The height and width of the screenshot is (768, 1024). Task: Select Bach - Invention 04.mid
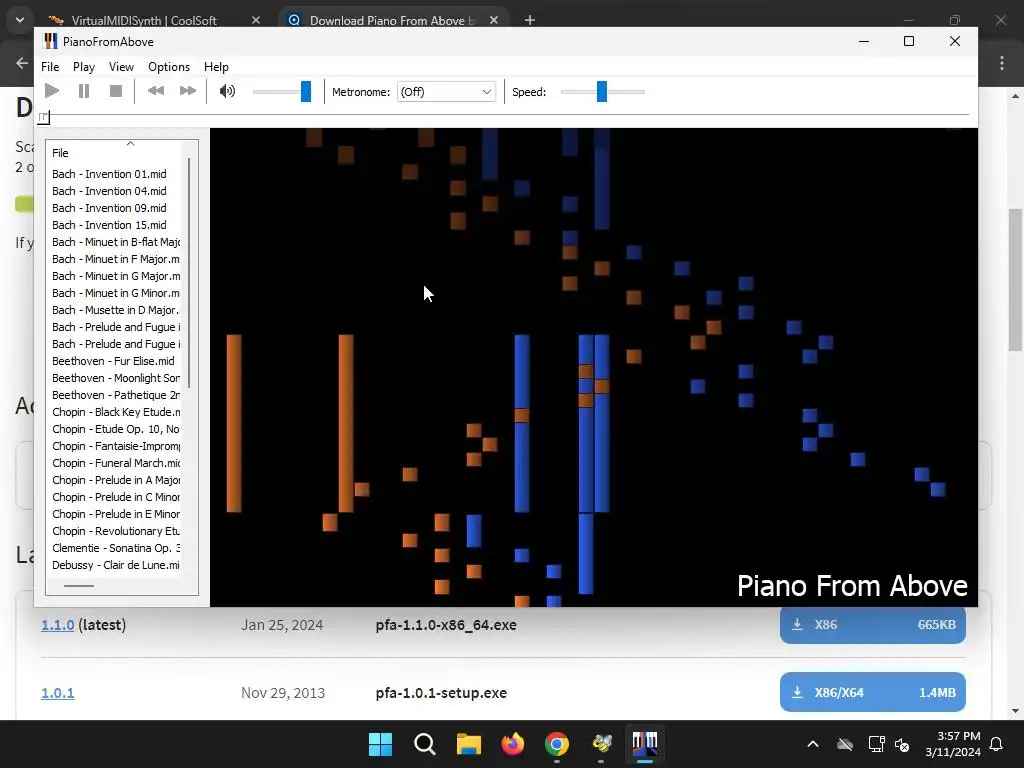click(x=109, y=191)
